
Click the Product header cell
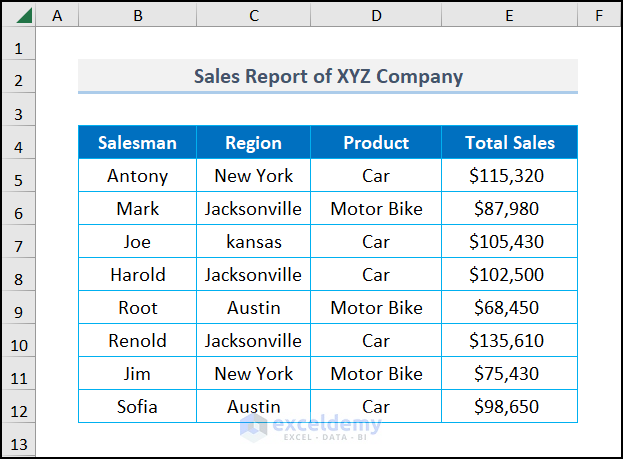tap(375, 143)
